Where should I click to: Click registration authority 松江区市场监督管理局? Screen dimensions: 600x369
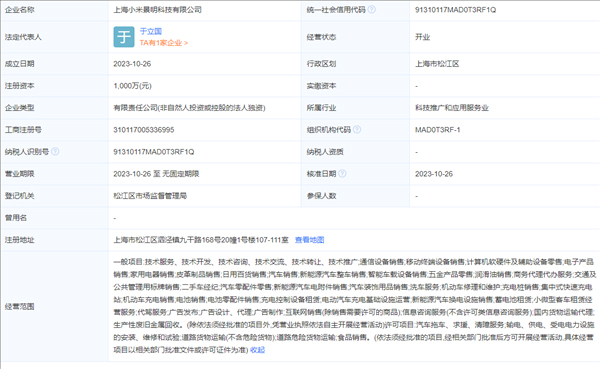pos(150,196)
